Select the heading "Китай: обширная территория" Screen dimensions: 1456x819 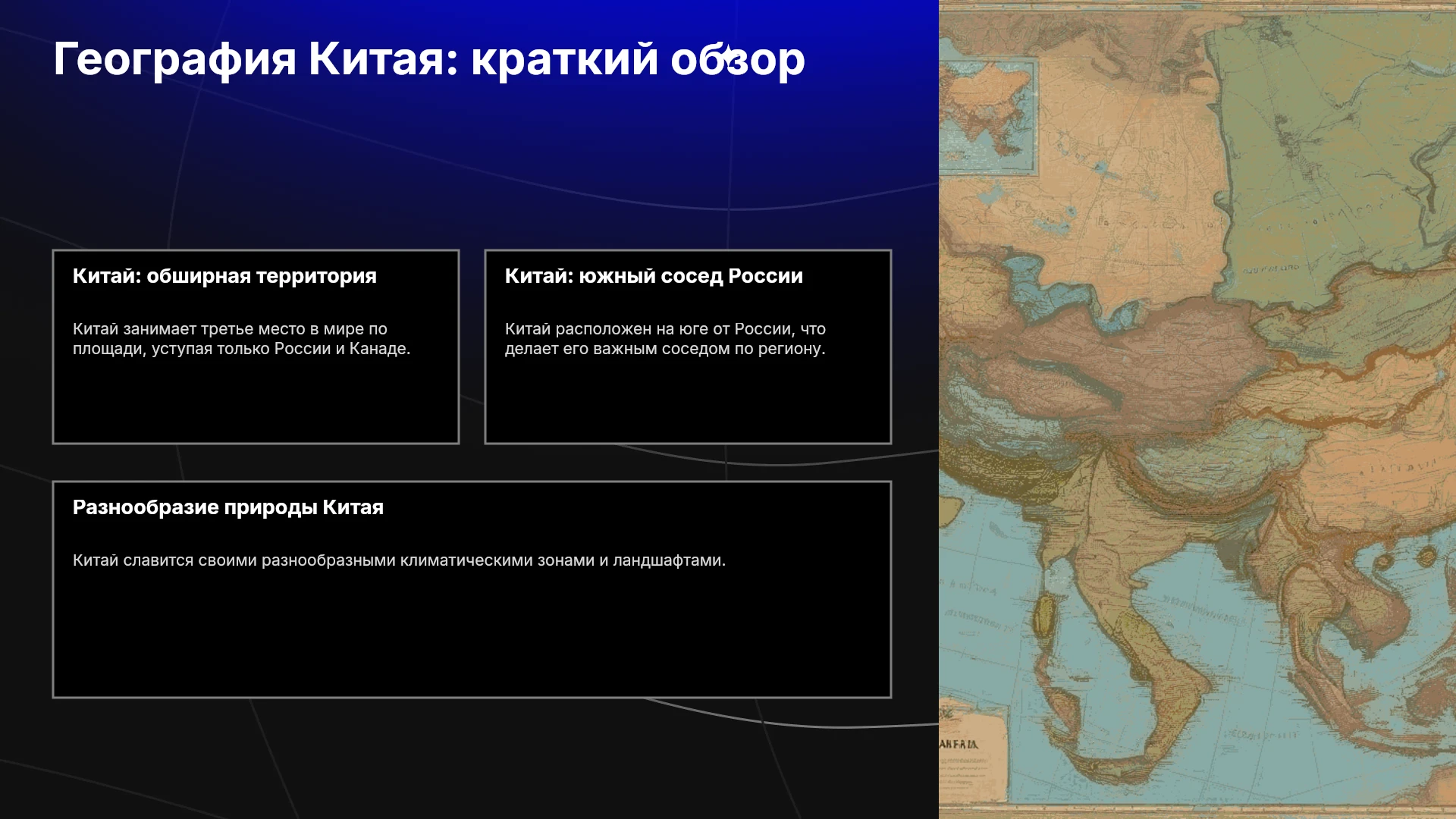pyautogui.click(x=224, y=276)
